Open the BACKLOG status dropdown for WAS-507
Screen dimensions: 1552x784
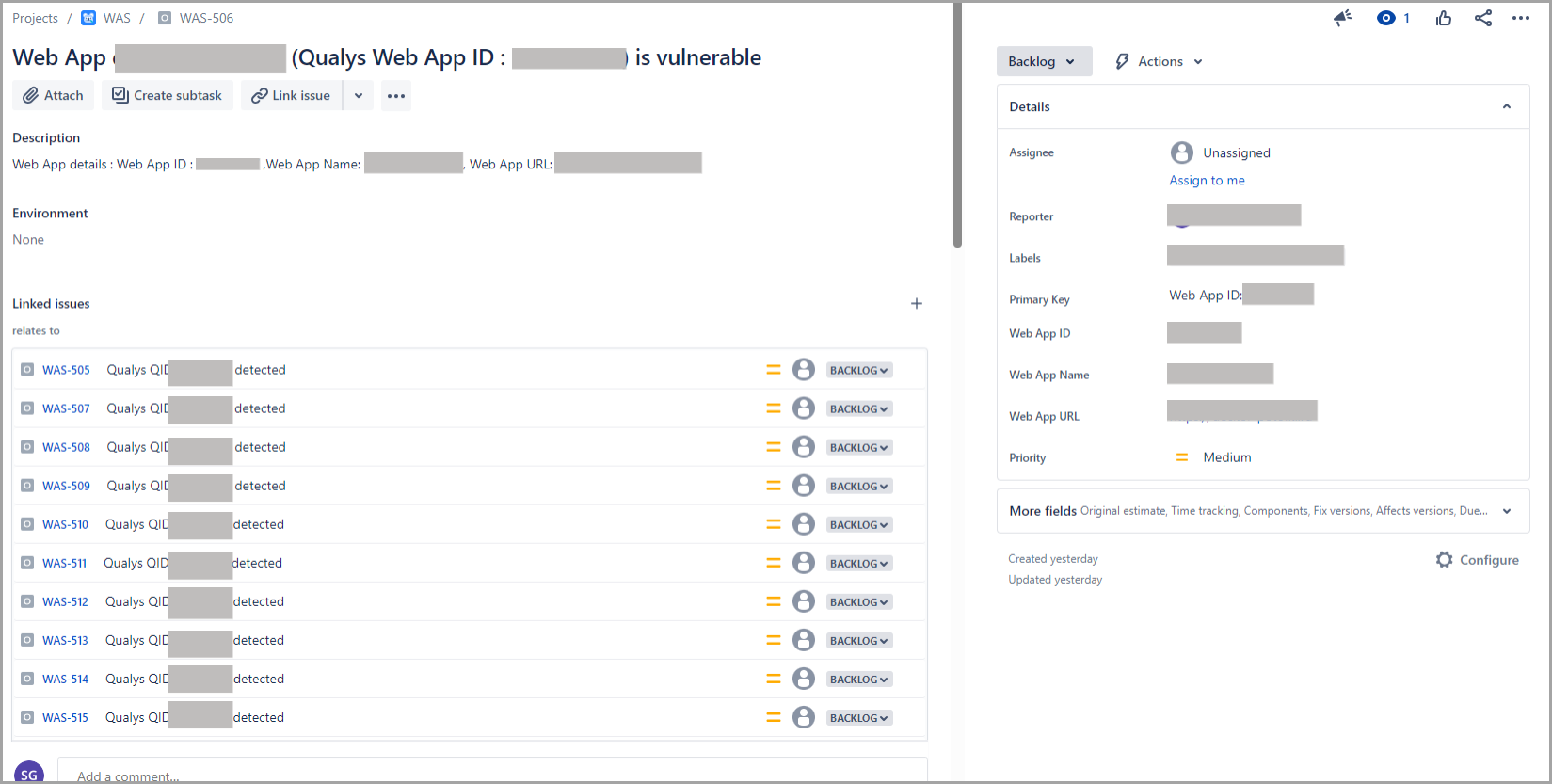pos(859,408)
